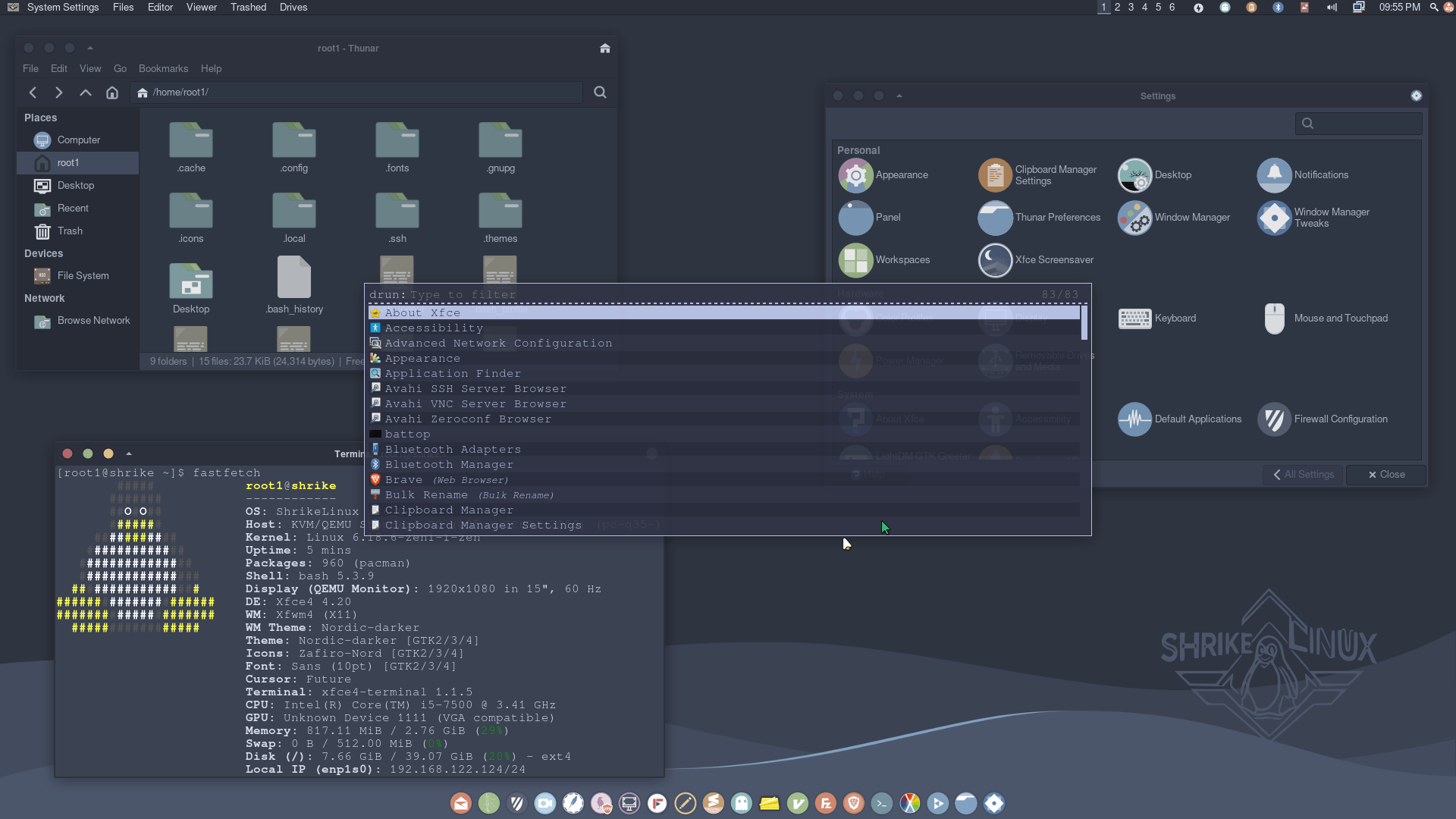Click the search icon in Thunar's toolbar

[600, 92]
